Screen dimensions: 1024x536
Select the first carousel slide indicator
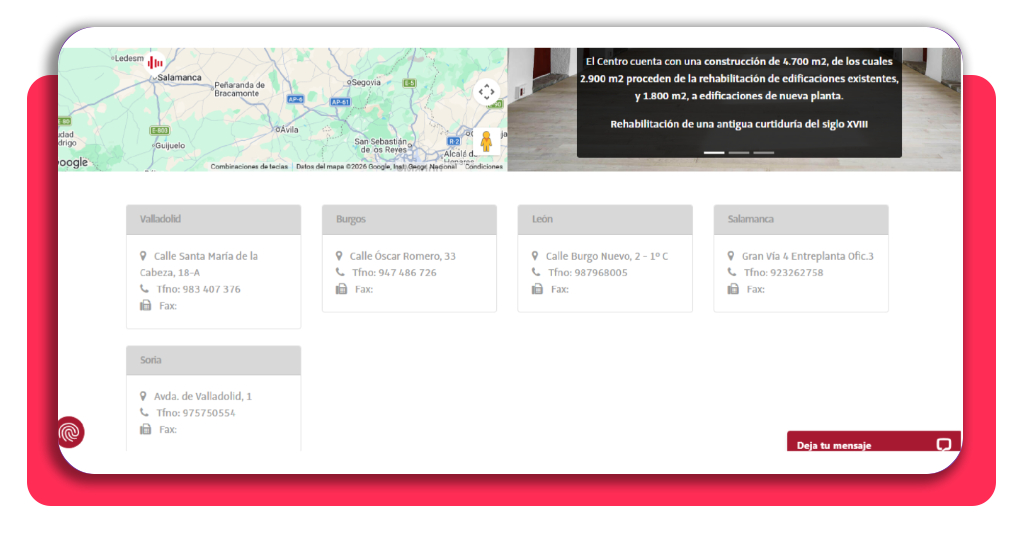point(714,153)
